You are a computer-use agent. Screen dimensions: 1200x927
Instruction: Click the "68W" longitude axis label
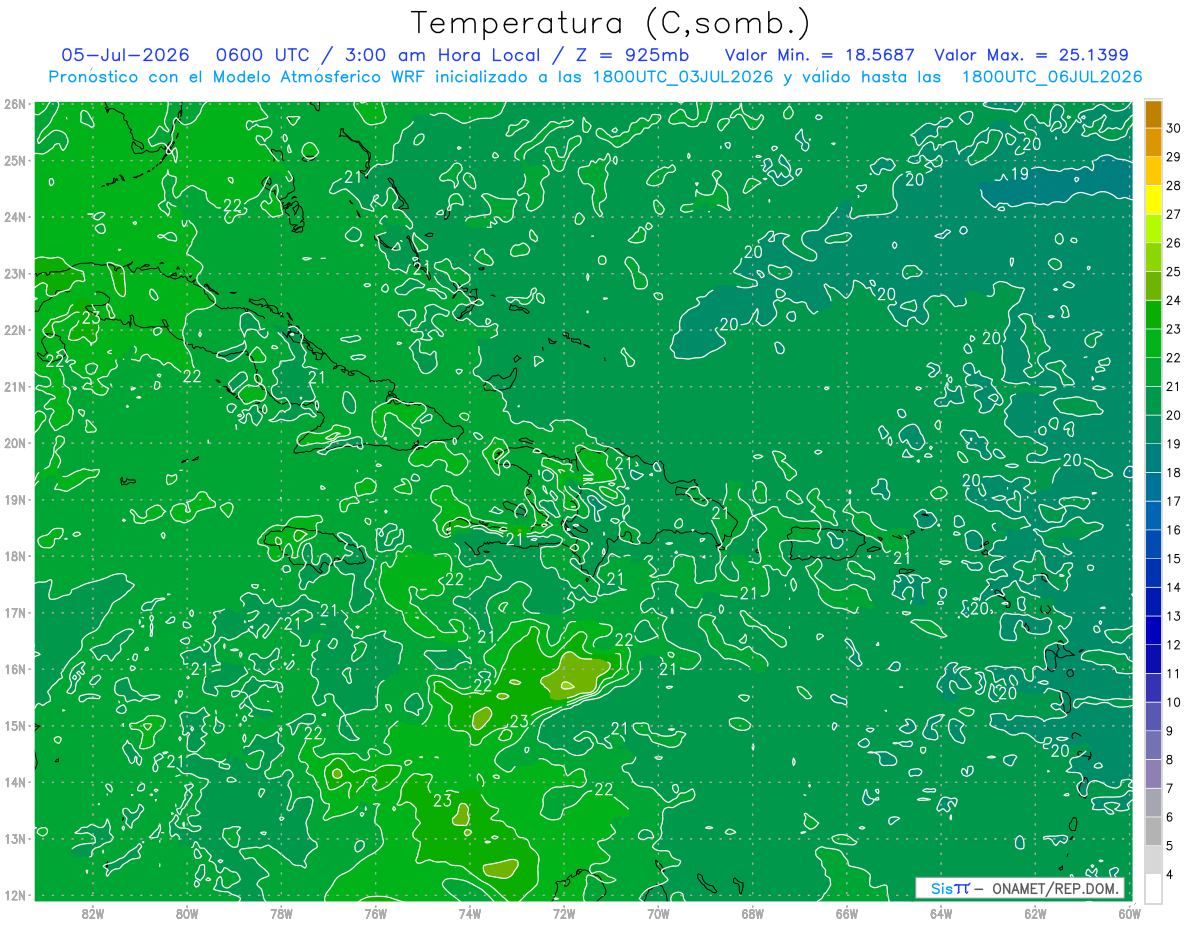click(753, 913)
